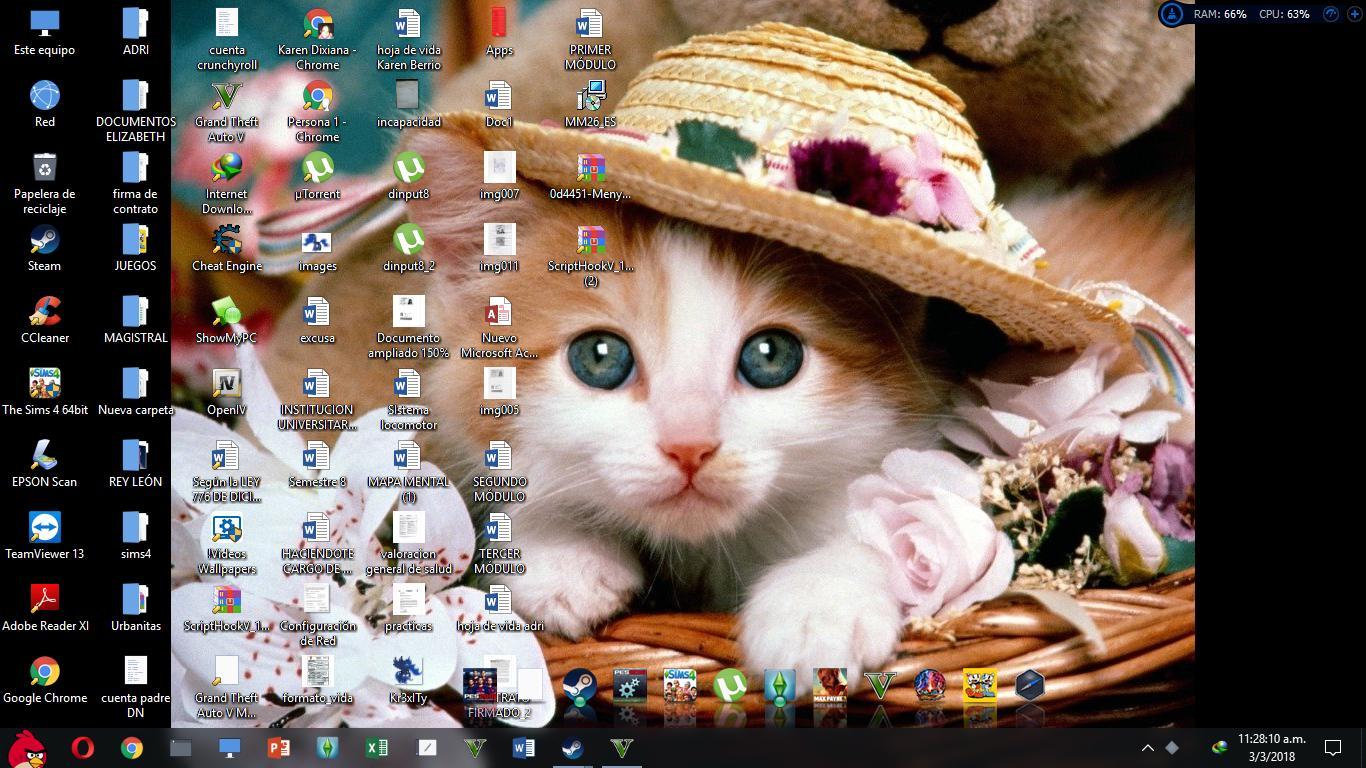The width and height of the screenshot is (1366, 768).
Task: Open SEGUNDO MÓDULO document
Action: coord(499,471)
